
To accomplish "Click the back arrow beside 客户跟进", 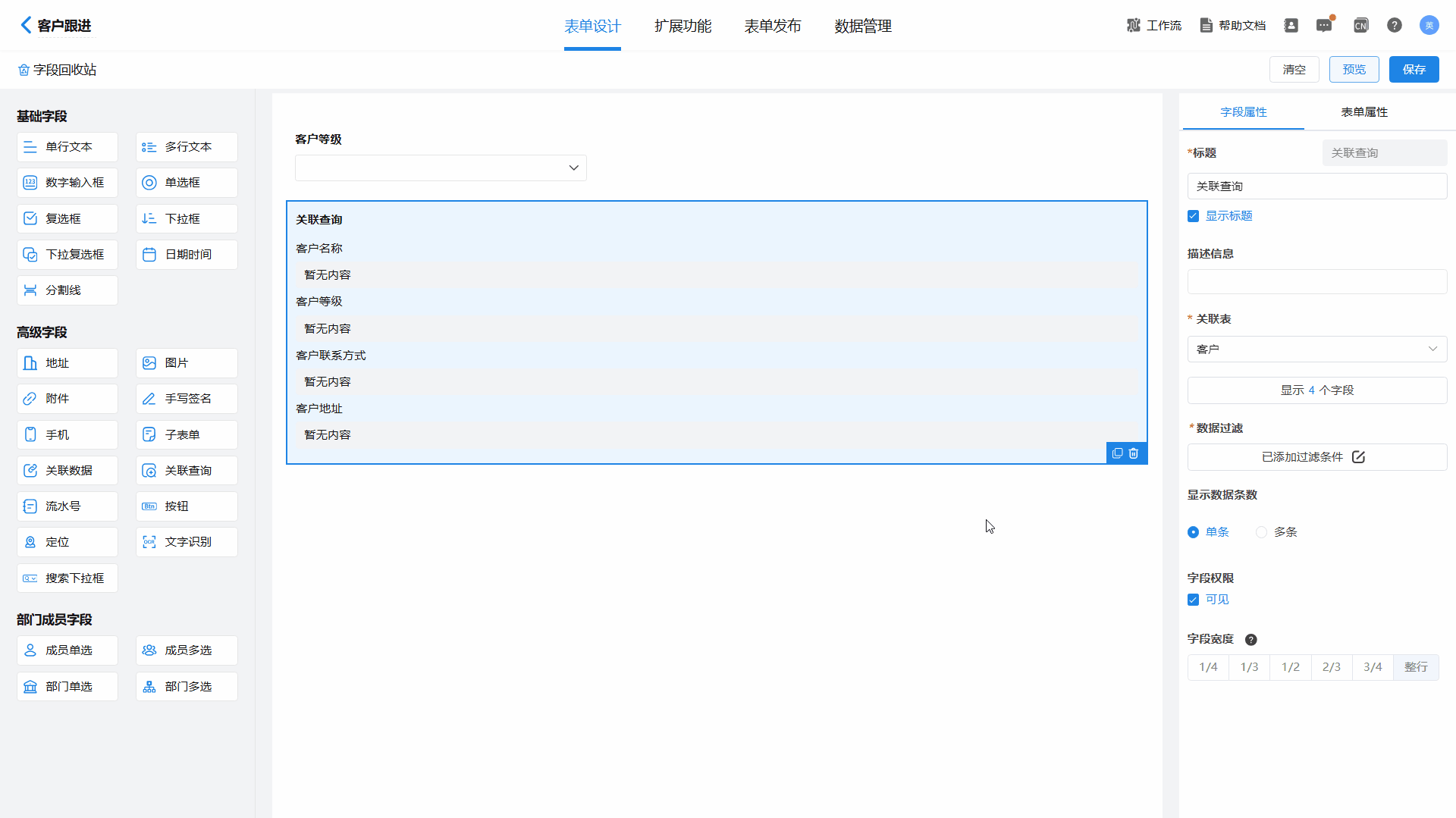I will point(26,25).
